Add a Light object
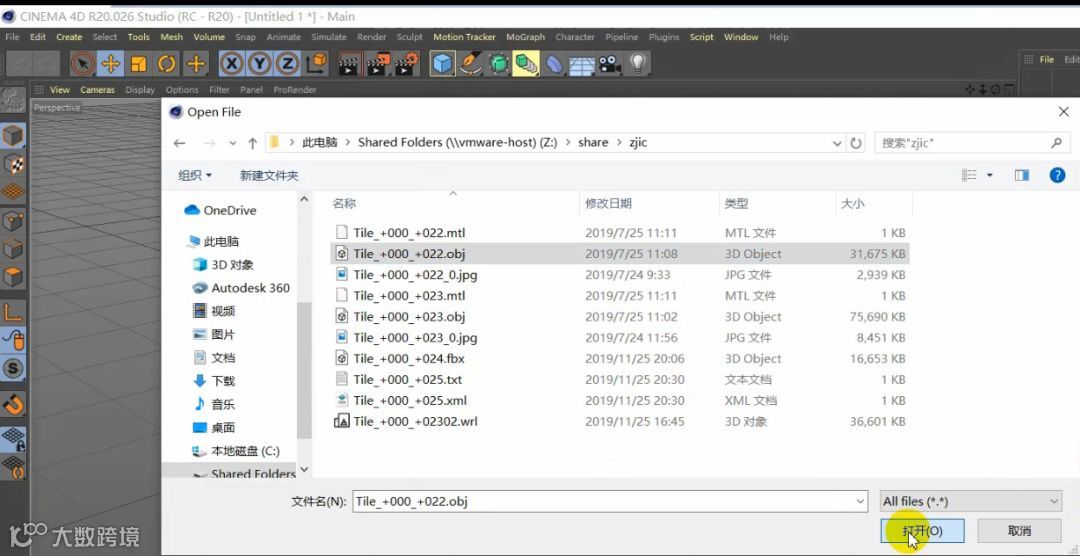Viewport: 1080px width, 556px height. 638,64
